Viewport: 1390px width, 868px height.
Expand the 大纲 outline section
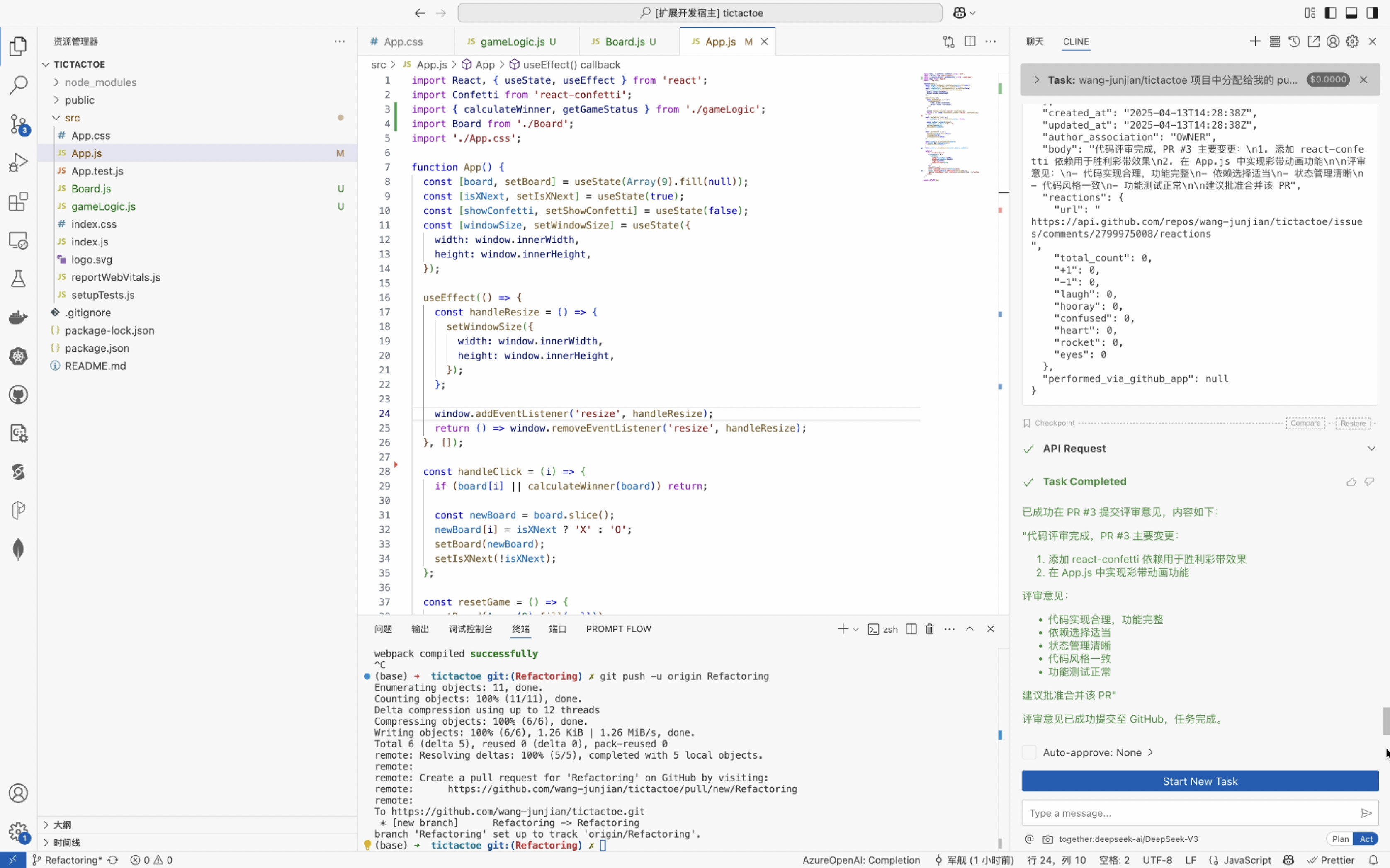click(62, 824)
